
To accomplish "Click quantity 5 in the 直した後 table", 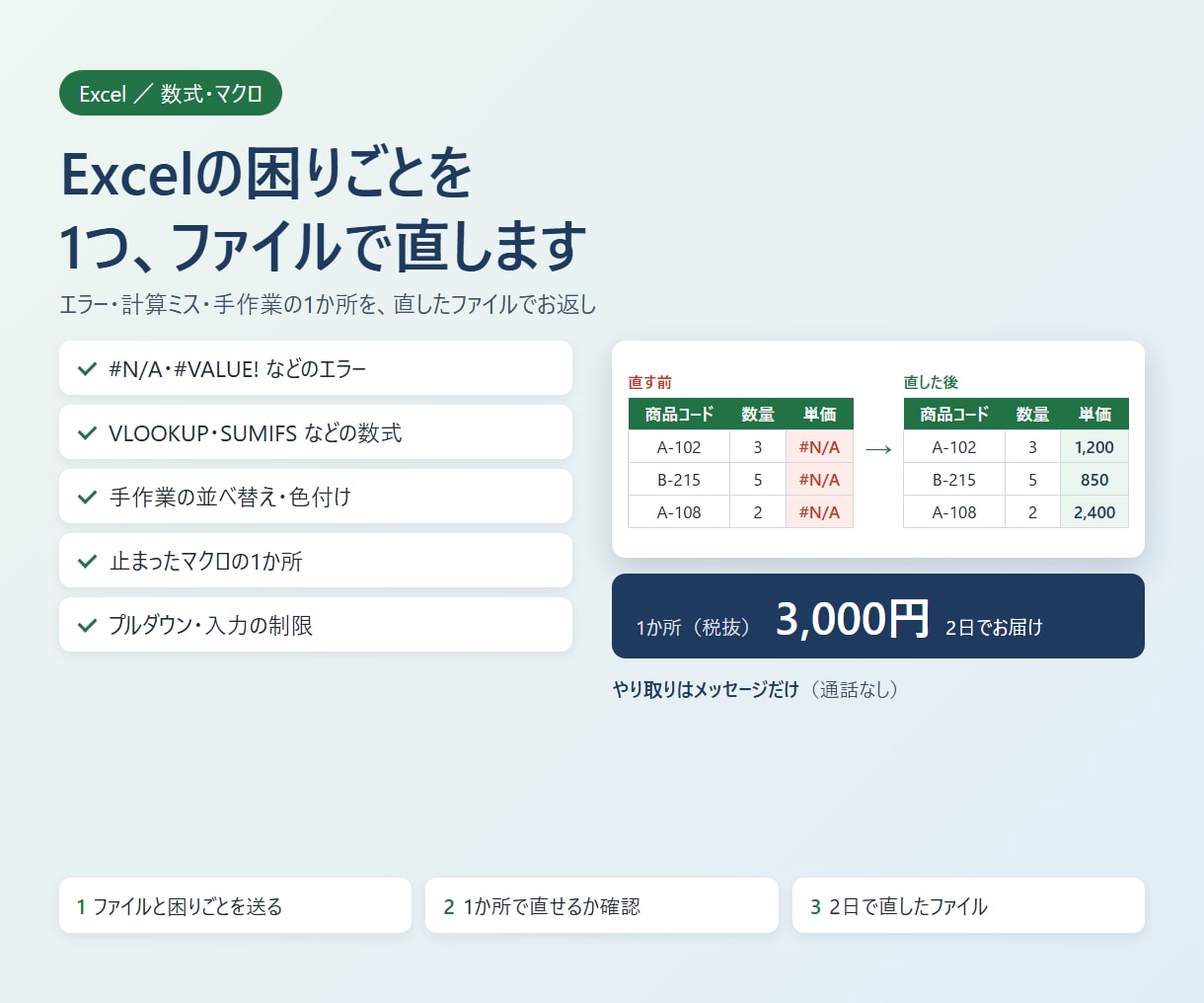I will coord(1032,480).
